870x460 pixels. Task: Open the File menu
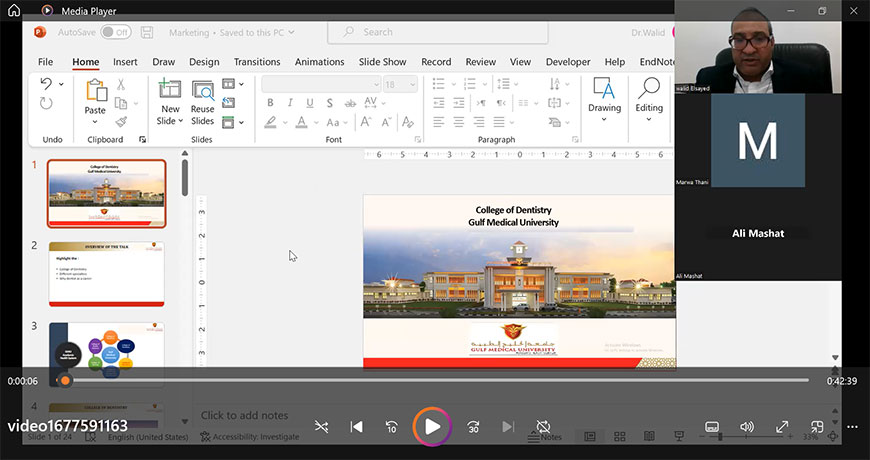45,62
